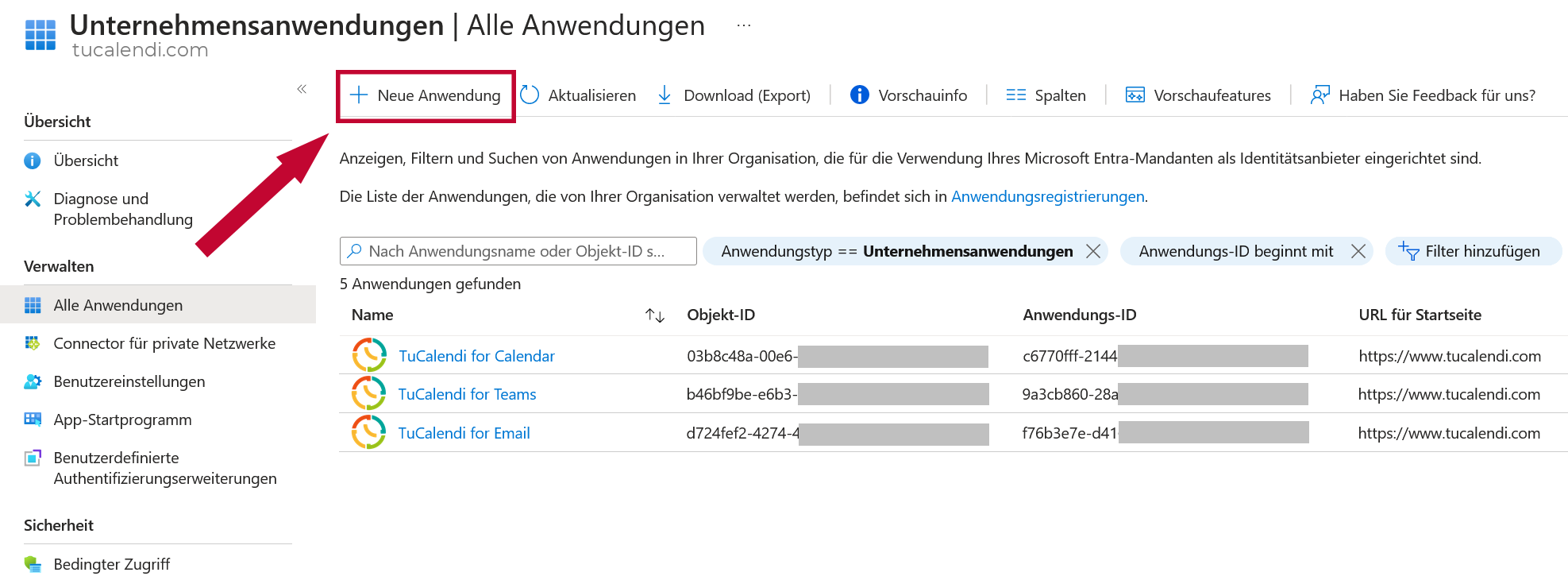1568x580 pixels.
Task: Click the Neue Anwendung button
Action: point(426,95)
